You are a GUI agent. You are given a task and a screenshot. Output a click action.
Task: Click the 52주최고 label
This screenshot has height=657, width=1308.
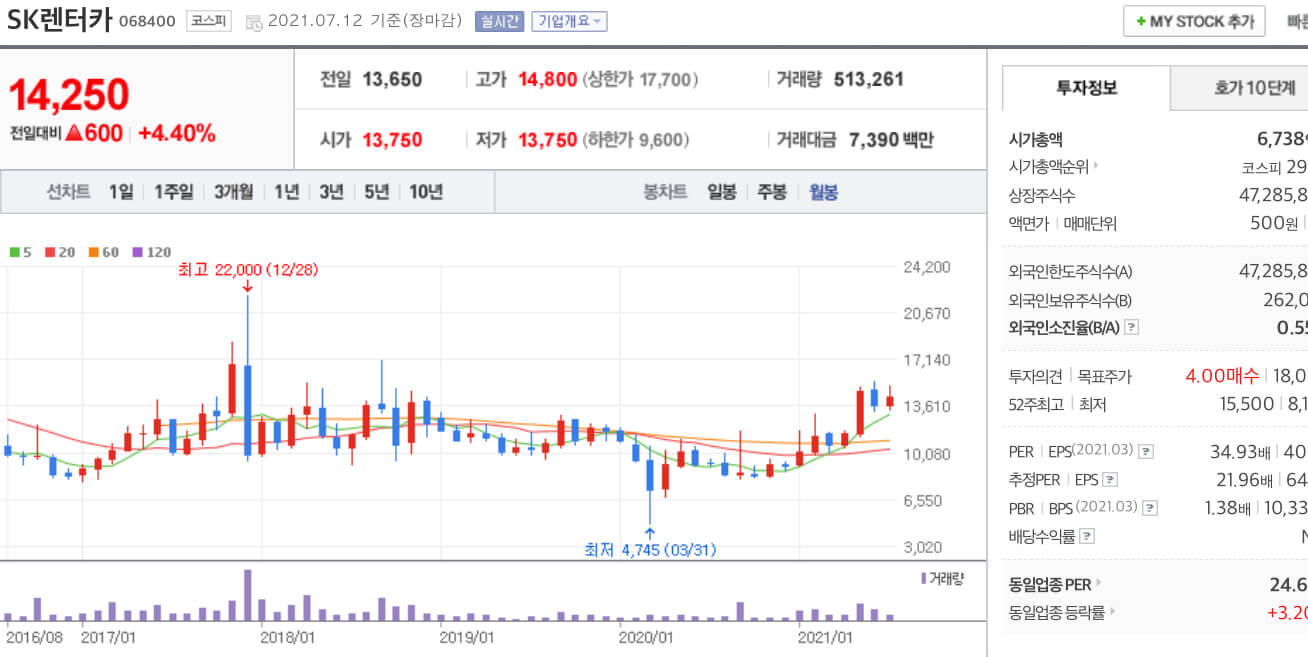pyautogui.click(x=1037, y=404)
